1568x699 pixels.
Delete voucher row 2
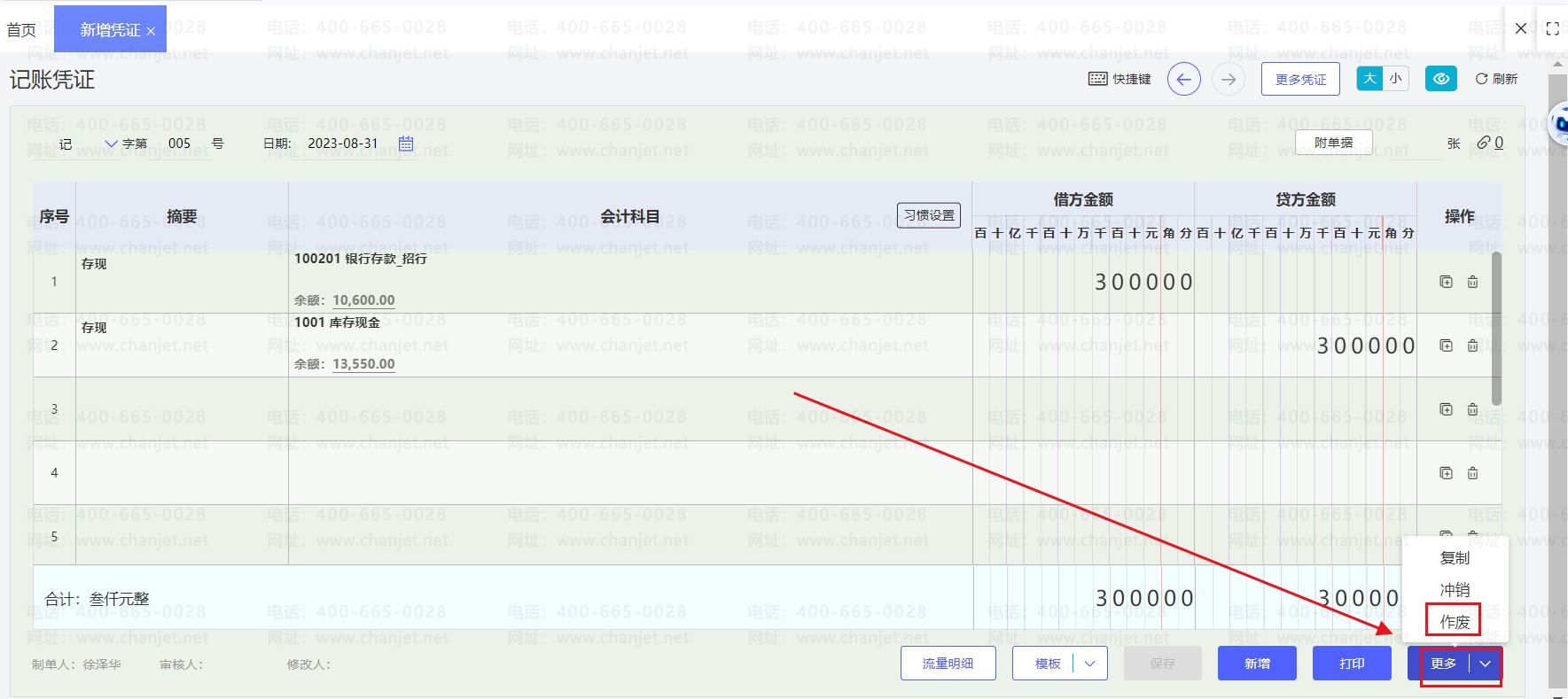1472,346
